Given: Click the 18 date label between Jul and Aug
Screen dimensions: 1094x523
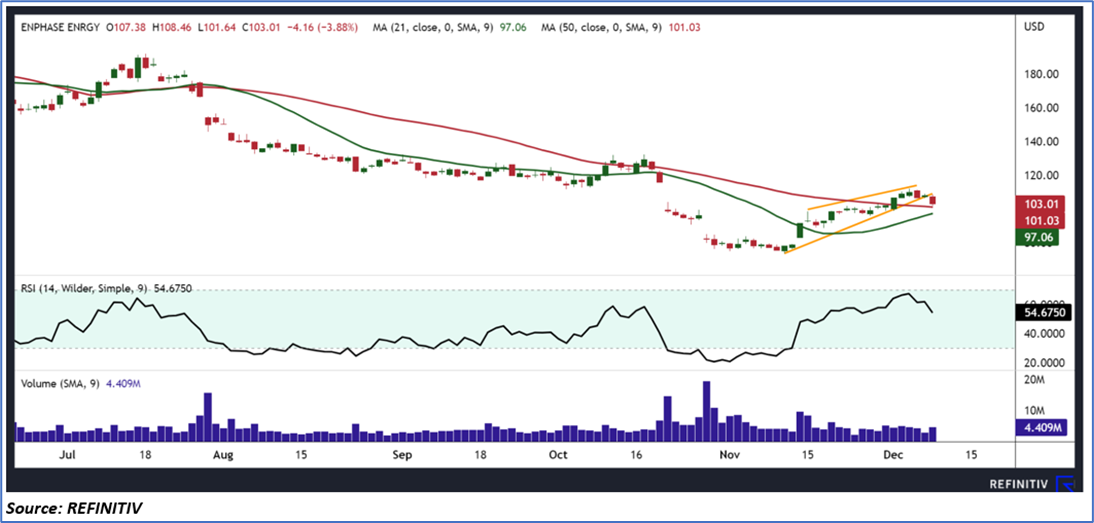Looking at the screenshot, I should coord(145,455).
